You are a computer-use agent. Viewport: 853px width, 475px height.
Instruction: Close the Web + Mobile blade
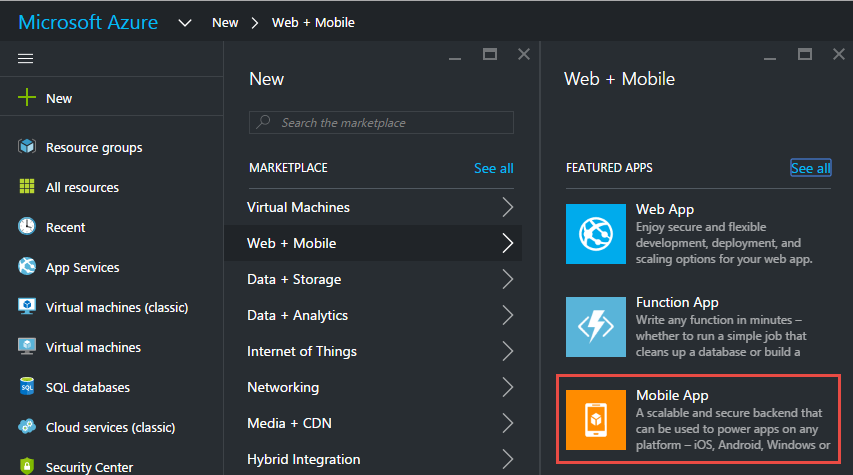839,54
